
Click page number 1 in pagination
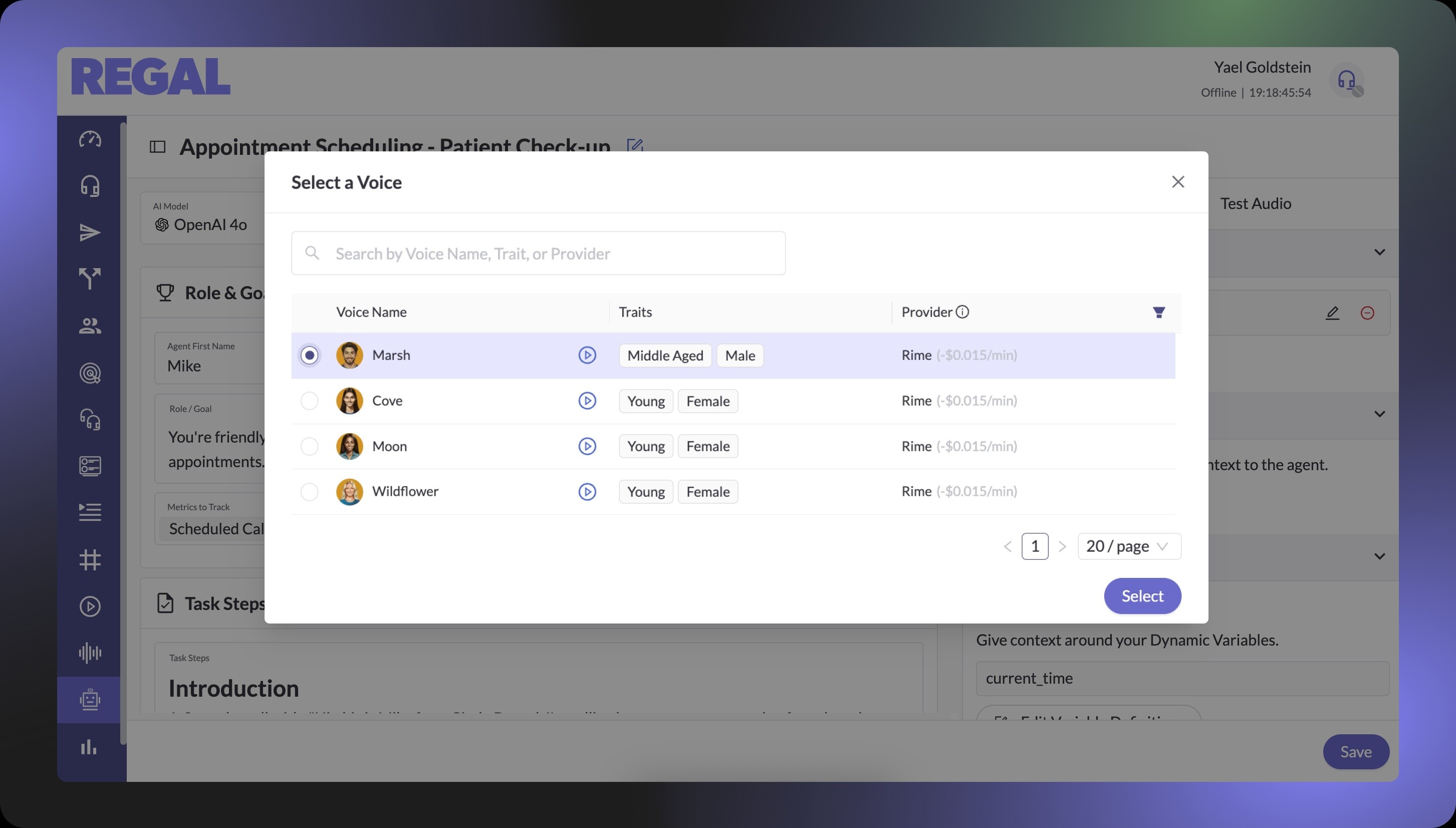point(1034,546)
